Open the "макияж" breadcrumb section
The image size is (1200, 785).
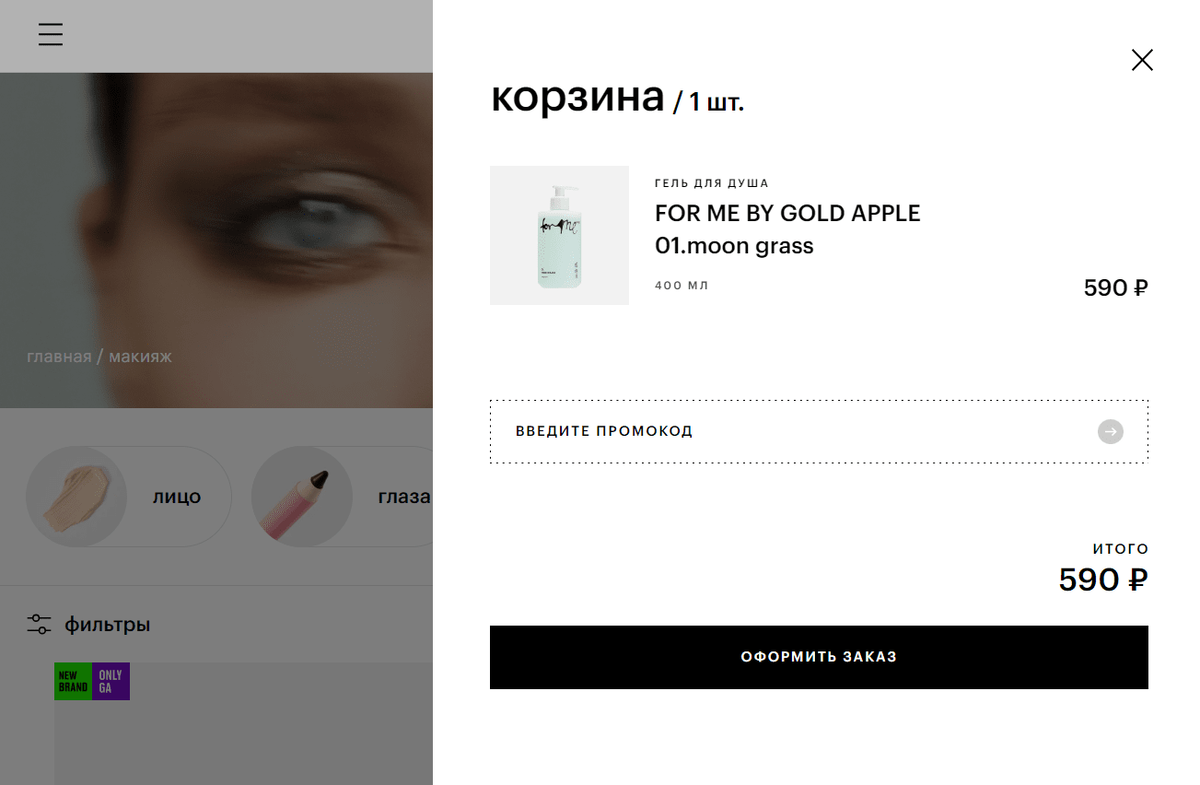click(x=140, y=356)
